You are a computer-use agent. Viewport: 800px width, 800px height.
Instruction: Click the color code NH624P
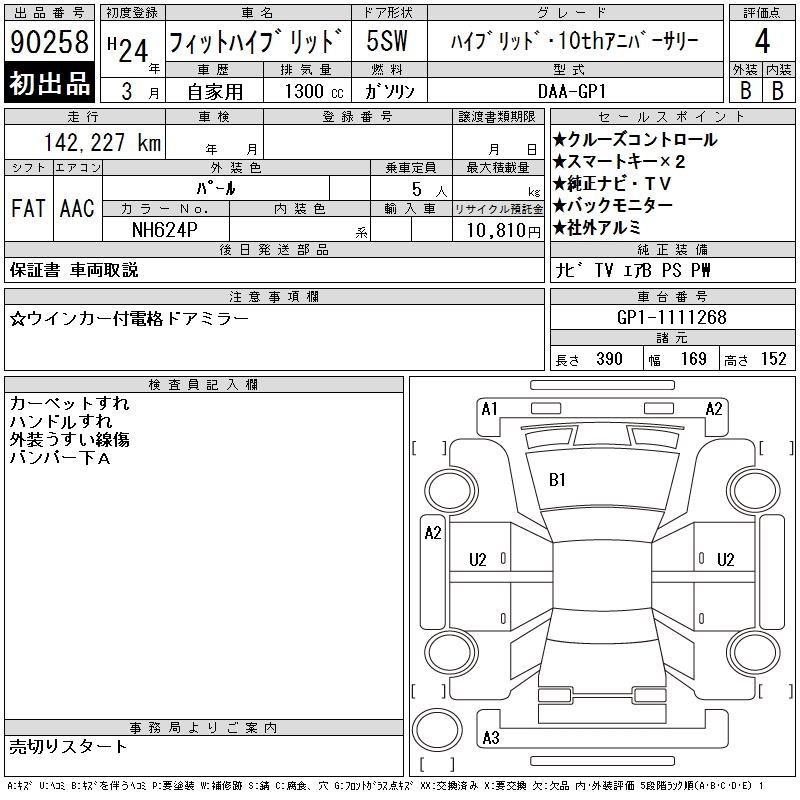pos(166,230)
